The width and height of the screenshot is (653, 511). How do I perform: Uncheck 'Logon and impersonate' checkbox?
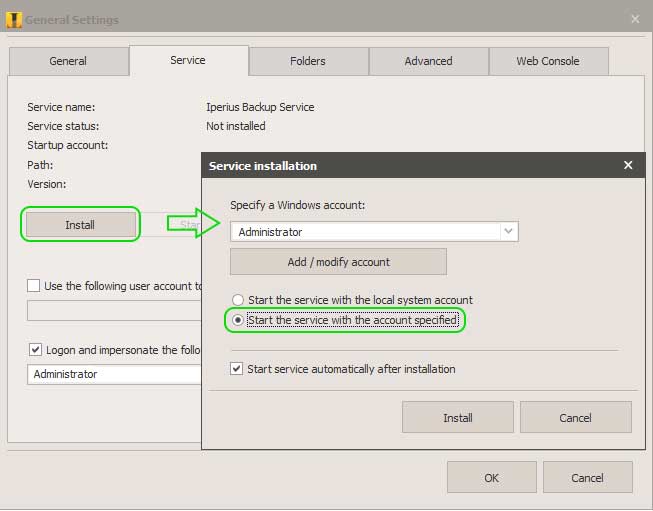[x=35, y=349]
